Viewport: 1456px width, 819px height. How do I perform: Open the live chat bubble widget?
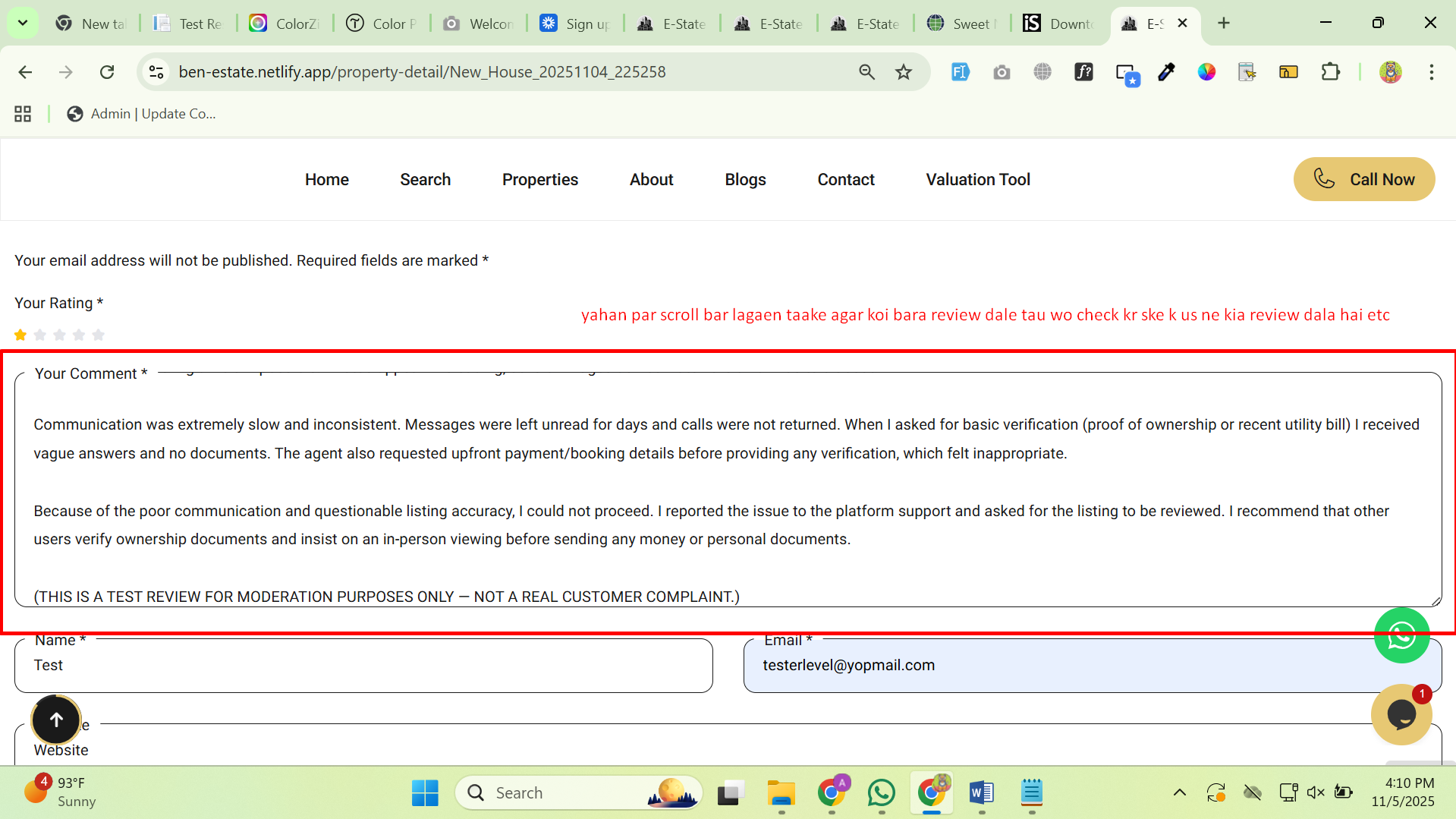1401,714
